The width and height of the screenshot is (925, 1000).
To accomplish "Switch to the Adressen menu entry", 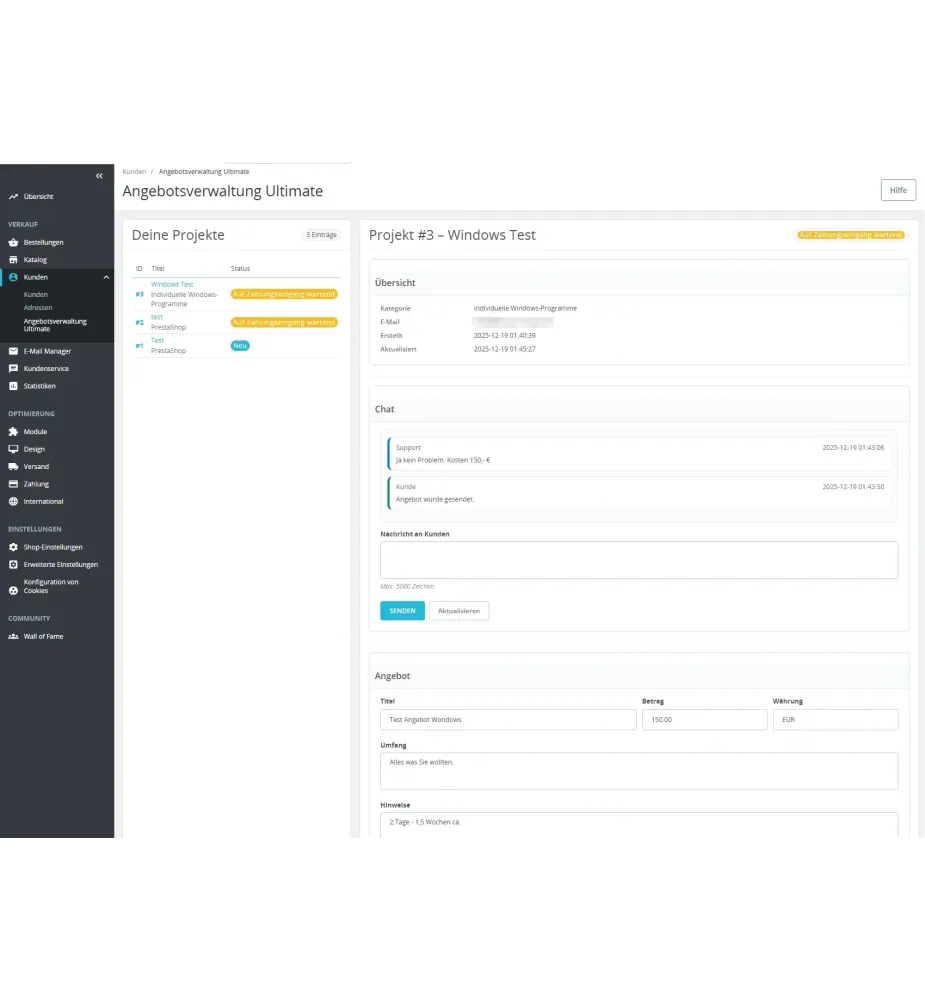I will tap(38, 307).
